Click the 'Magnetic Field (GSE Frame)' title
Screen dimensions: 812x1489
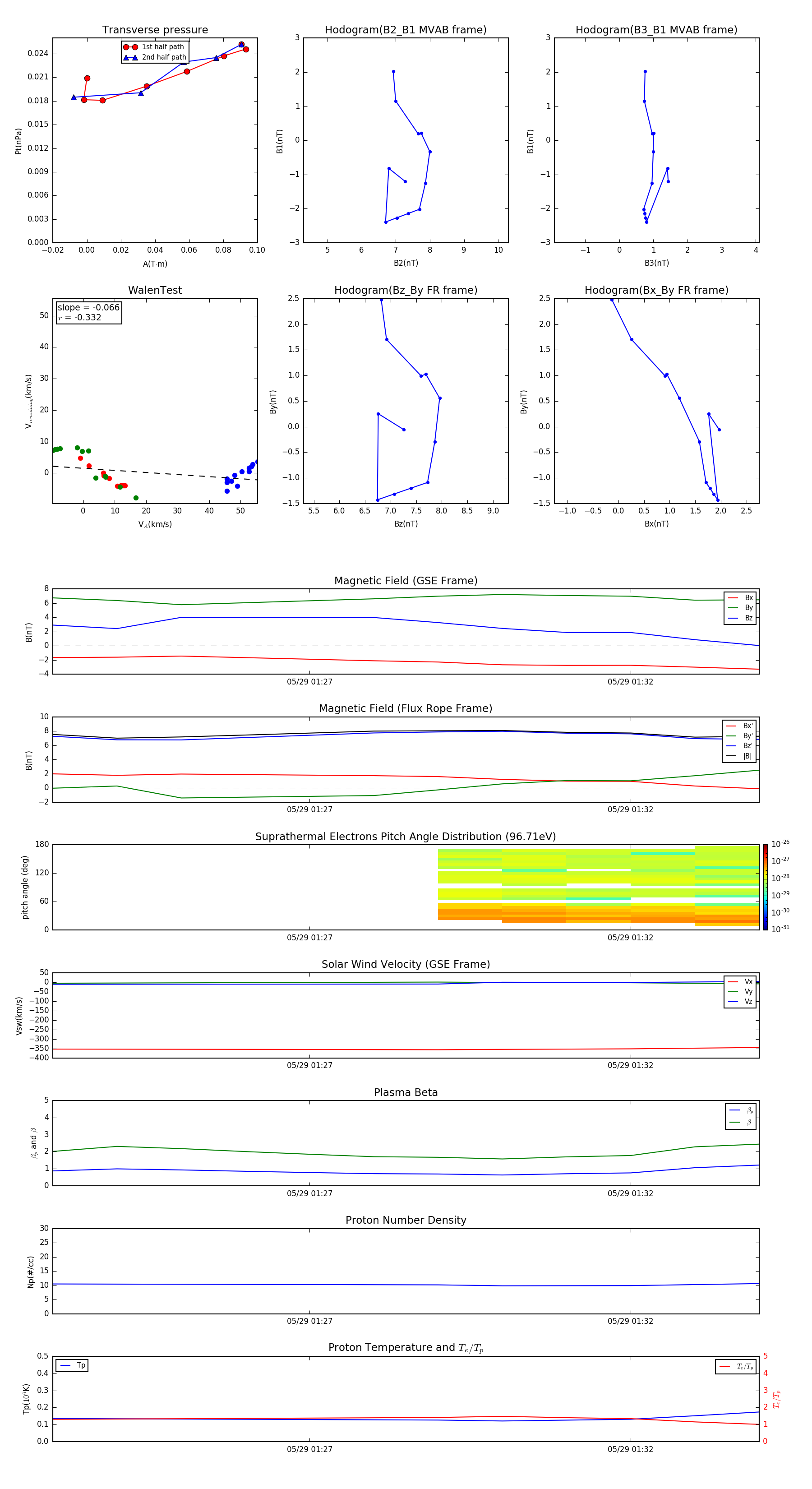point(406,581)
